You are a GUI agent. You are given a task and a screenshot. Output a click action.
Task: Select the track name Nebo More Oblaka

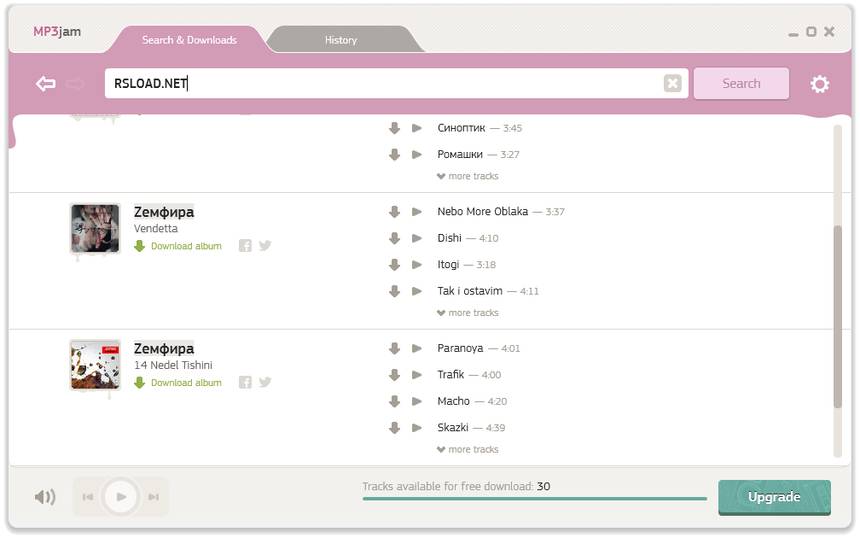point(483,211)
